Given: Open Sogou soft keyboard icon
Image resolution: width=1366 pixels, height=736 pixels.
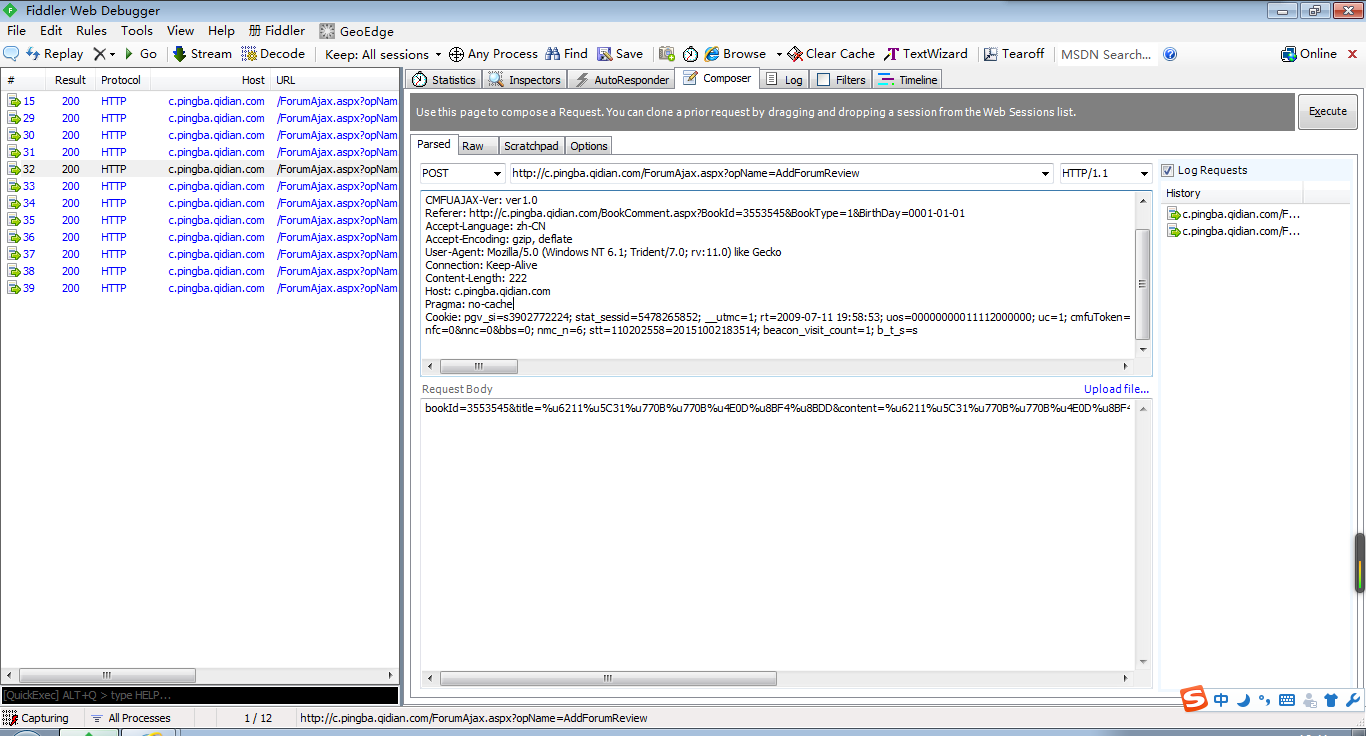Looking at the screenshot, I should [x=1287, y=700].
